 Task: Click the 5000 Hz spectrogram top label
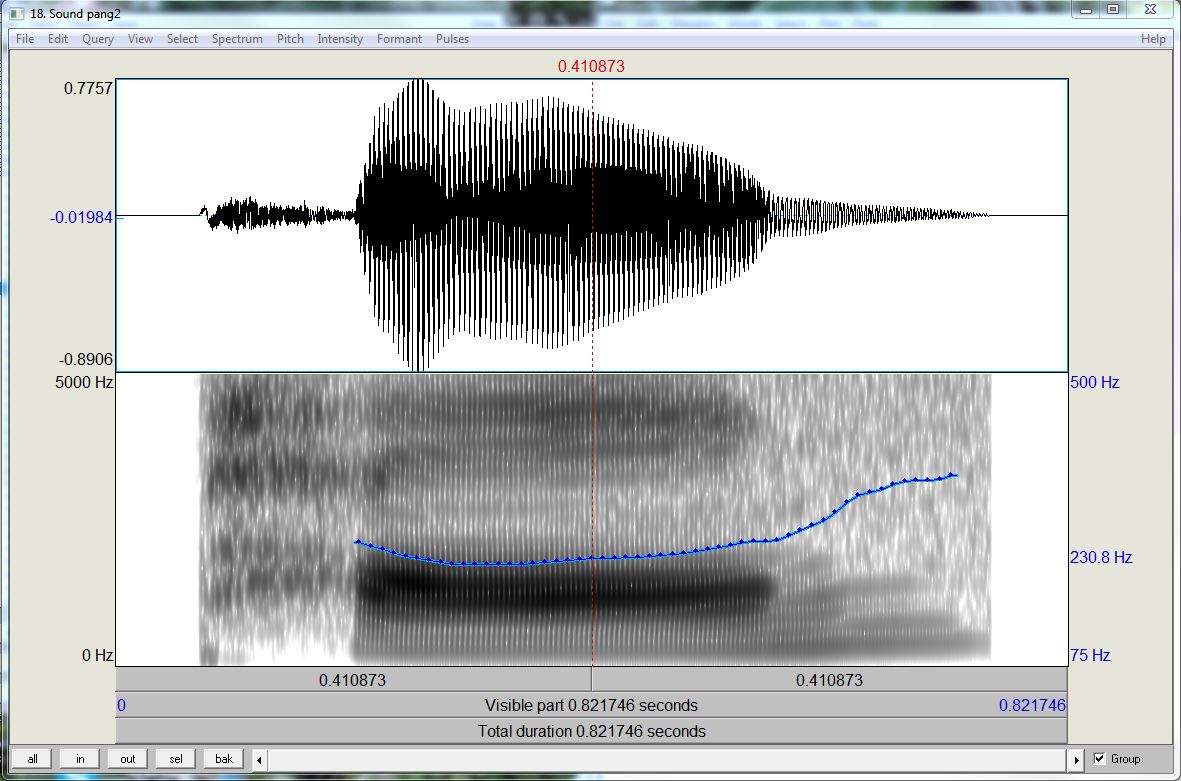point(84,382)
